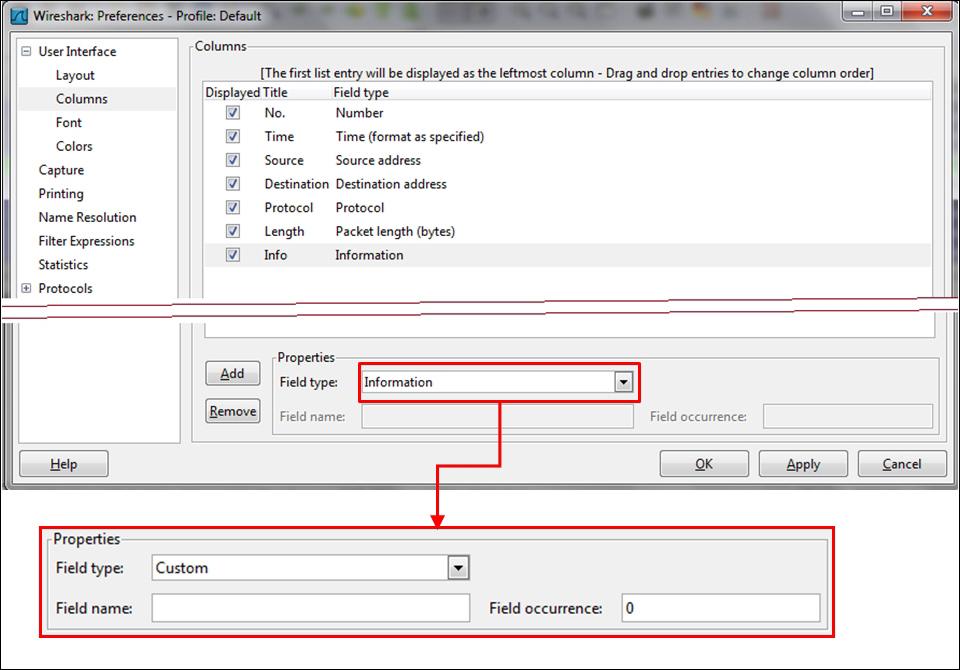
Task: Toggle the Destination column checkbox
Action: tap(233, 184)
